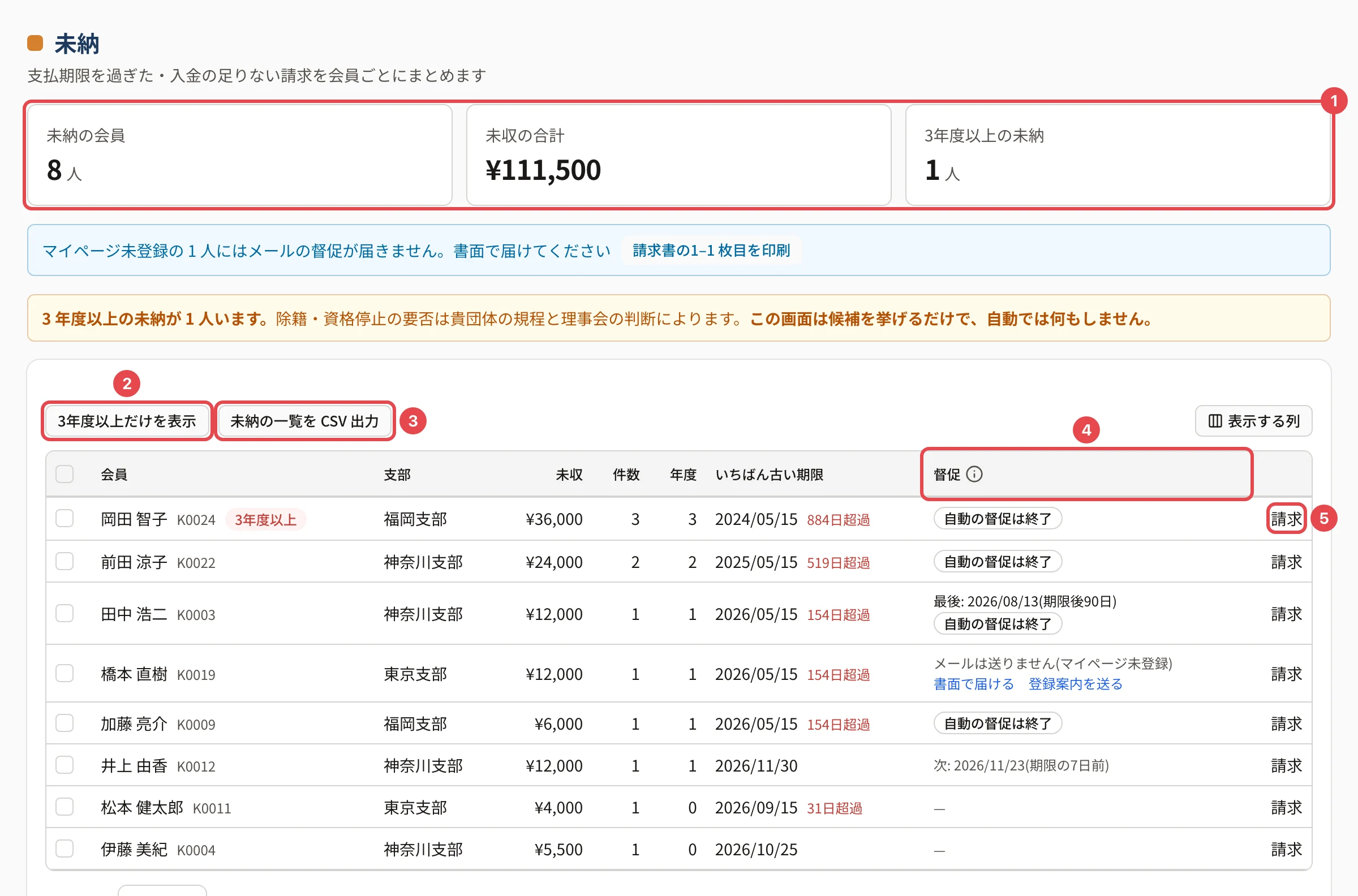Select checkbox for 橋本 直樹
This screenshot has height=896, width=1358.
tap(65, 674)
